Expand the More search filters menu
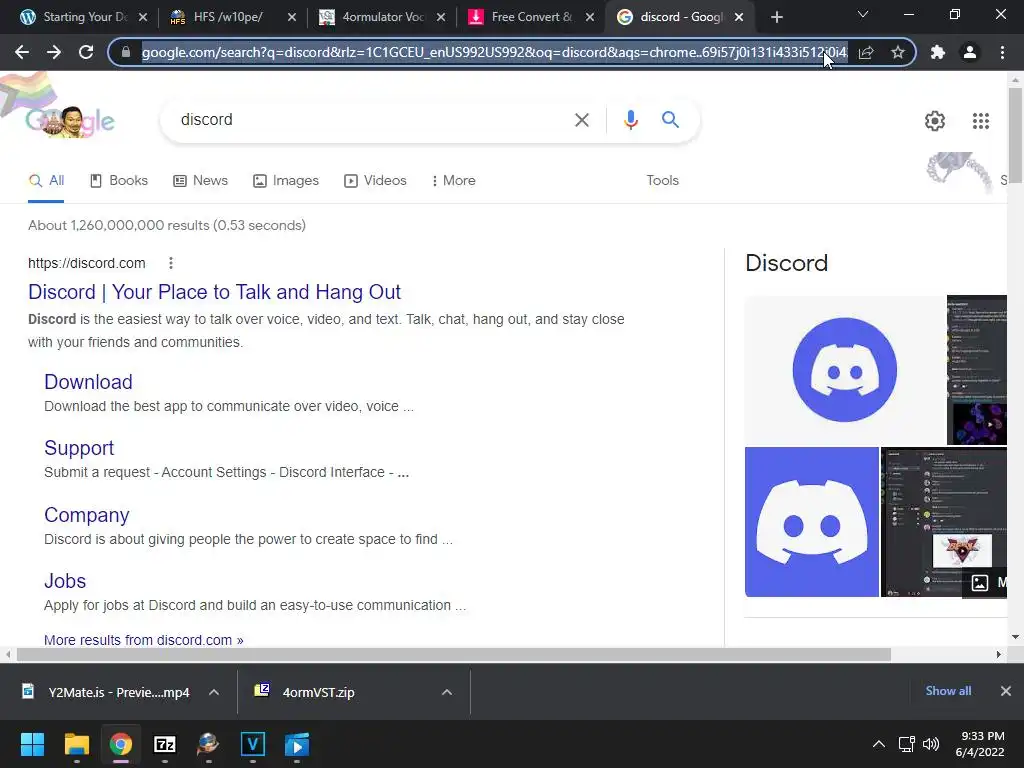Screen dimensions: 1024x768 tap(453, 180)
